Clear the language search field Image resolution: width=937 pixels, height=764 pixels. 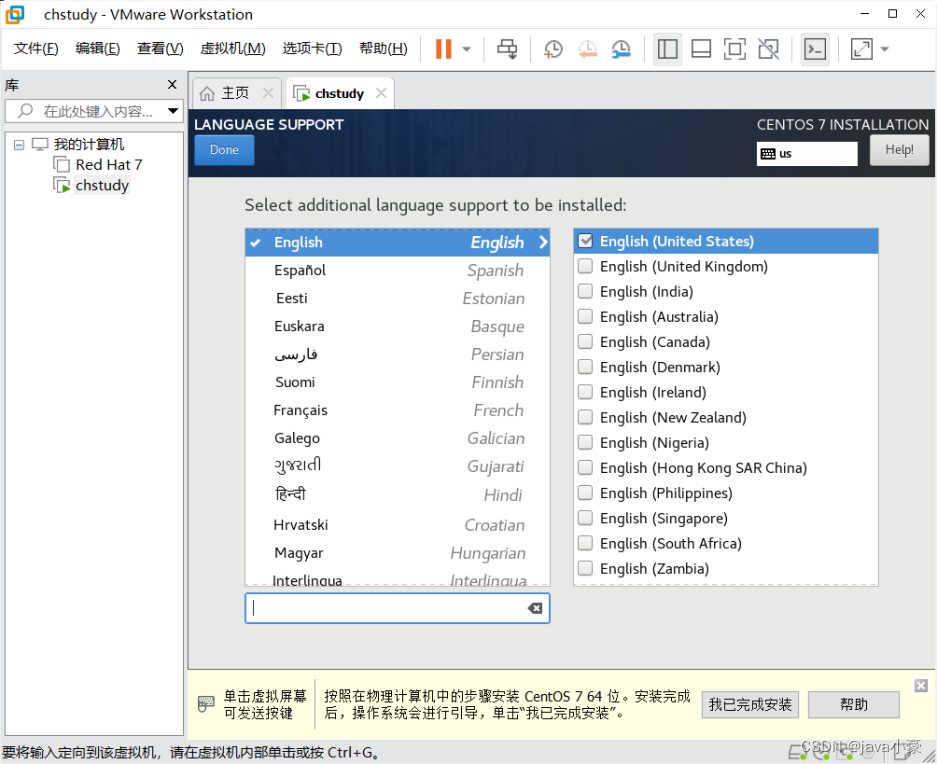(x=535, y=608)
